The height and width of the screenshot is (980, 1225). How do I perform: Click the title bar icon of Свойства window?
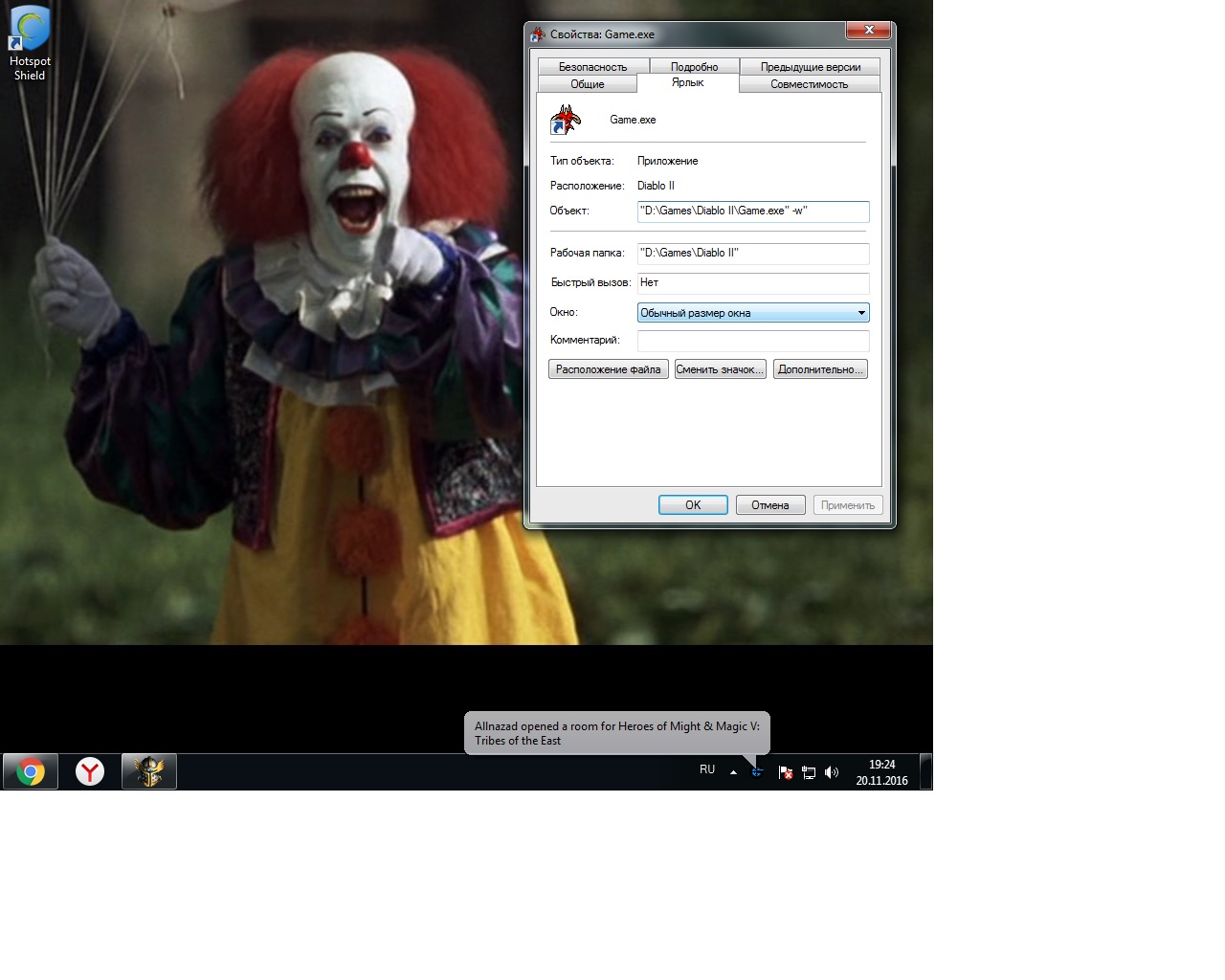538,34
